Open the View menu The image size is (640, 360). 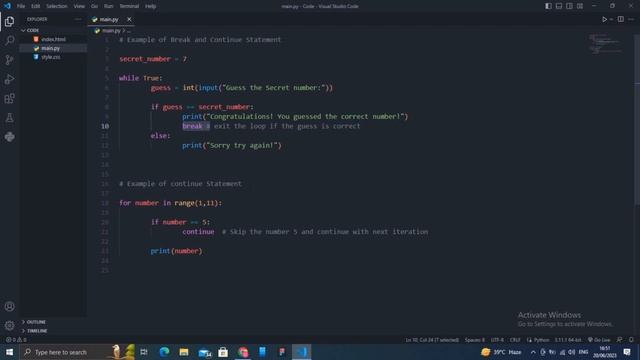[79, 6]
